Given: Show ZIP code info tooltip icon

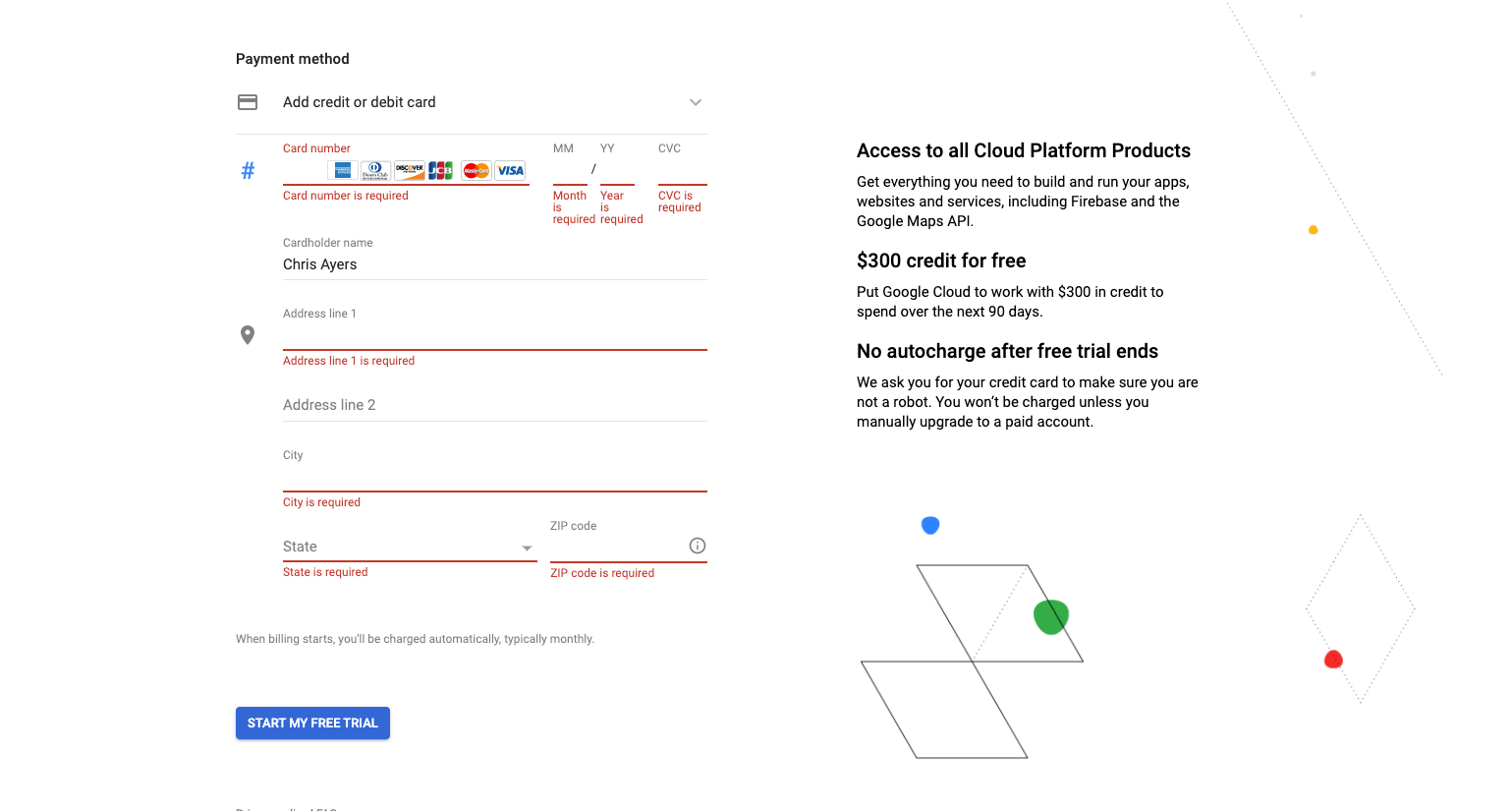Looking at the screenshot, I should coord(698,546).
